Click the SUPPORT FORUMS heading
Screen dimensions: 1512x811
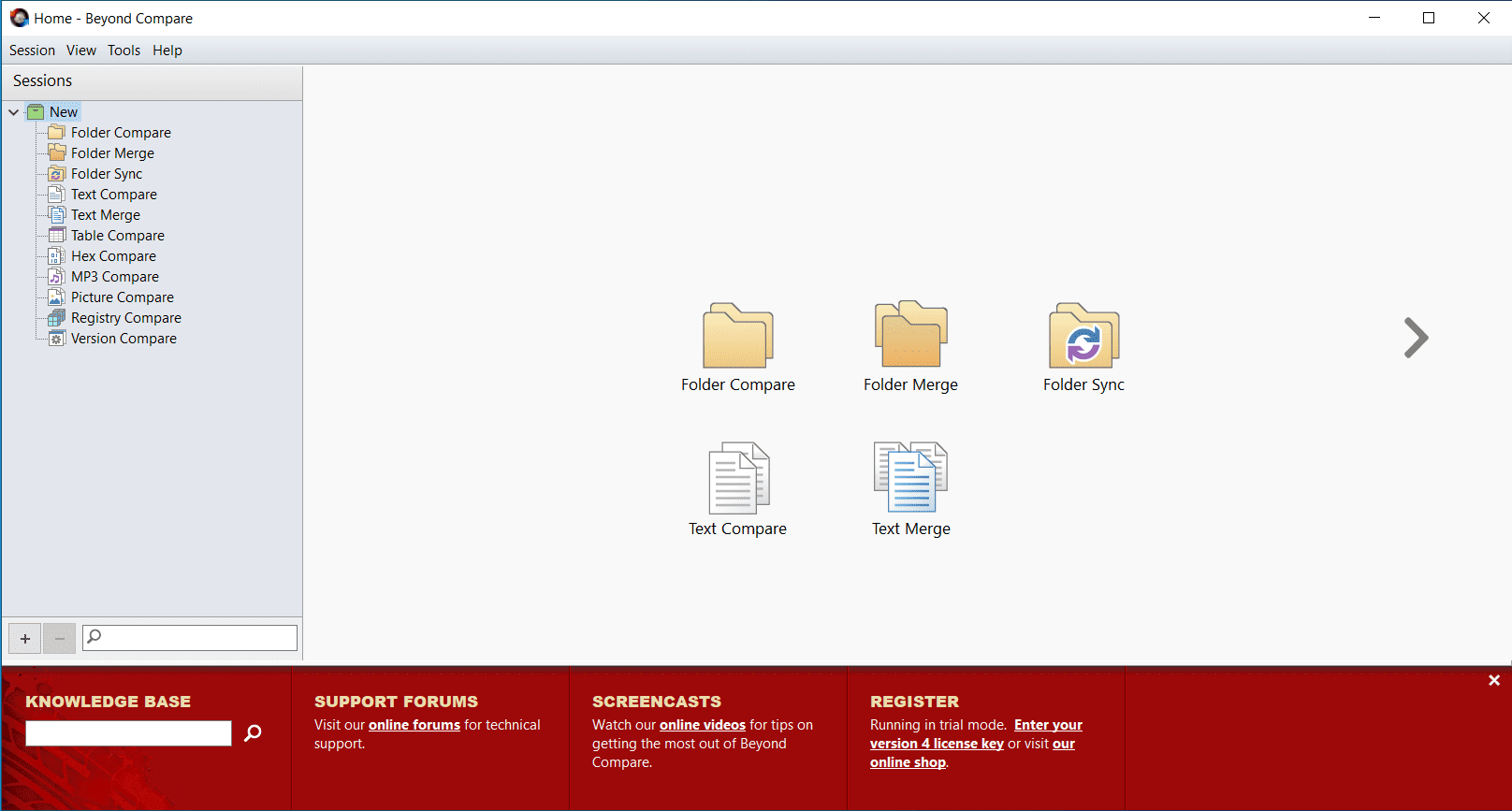397,702
